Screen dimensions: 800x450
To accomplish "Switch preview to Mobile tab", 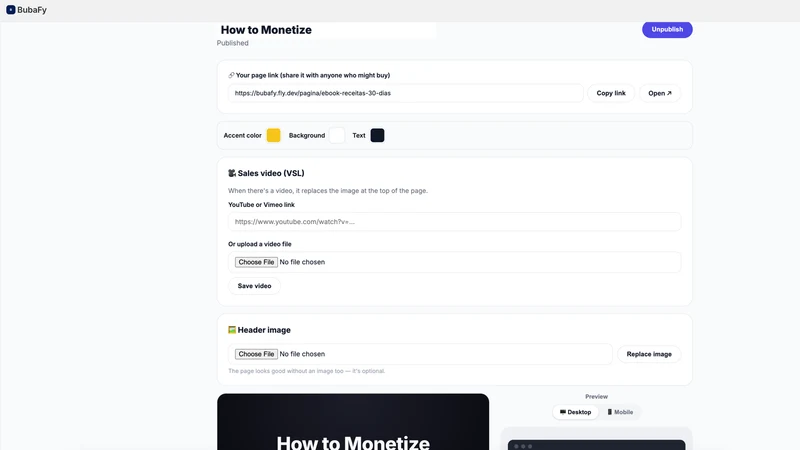I will pyautogui.click(x=620, y=412).
